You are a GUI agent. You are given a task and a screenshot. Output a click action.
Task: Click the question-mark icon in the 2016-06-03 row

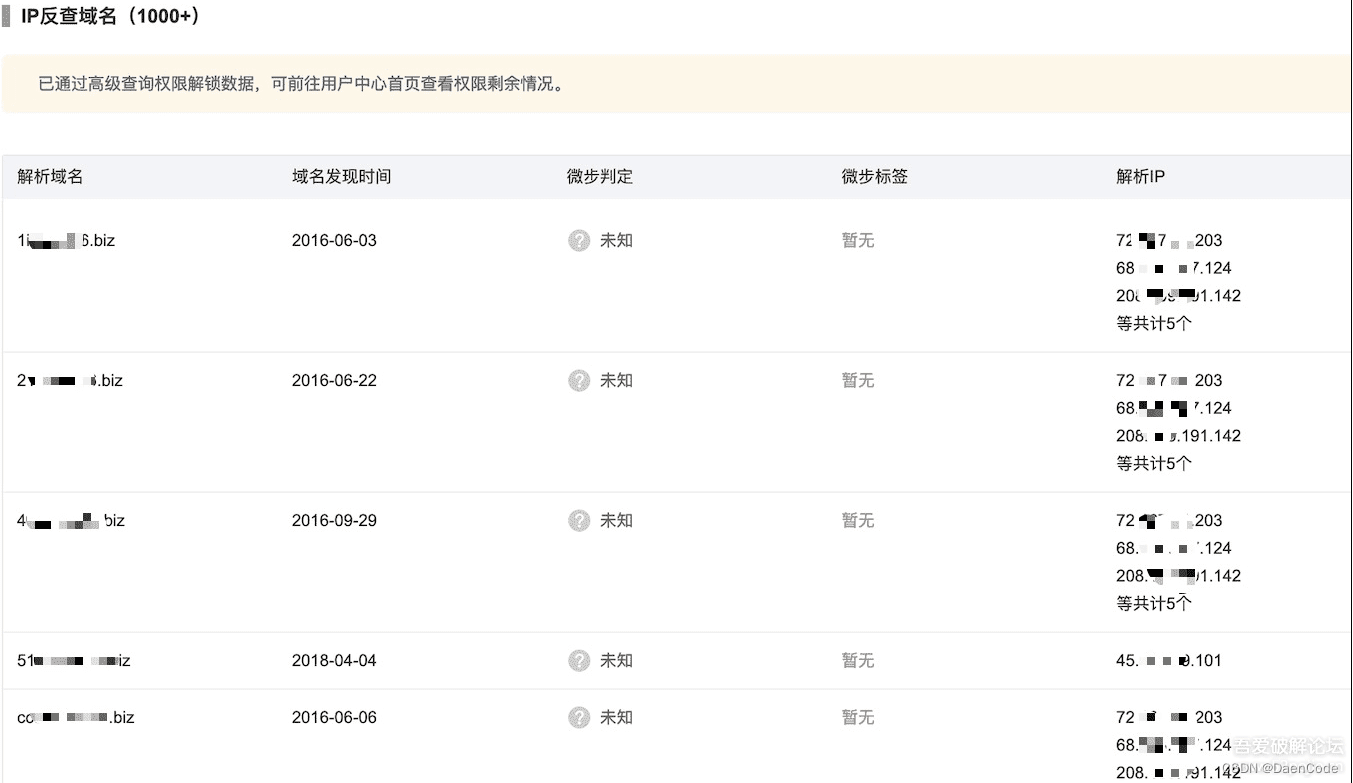coord(579,240)
